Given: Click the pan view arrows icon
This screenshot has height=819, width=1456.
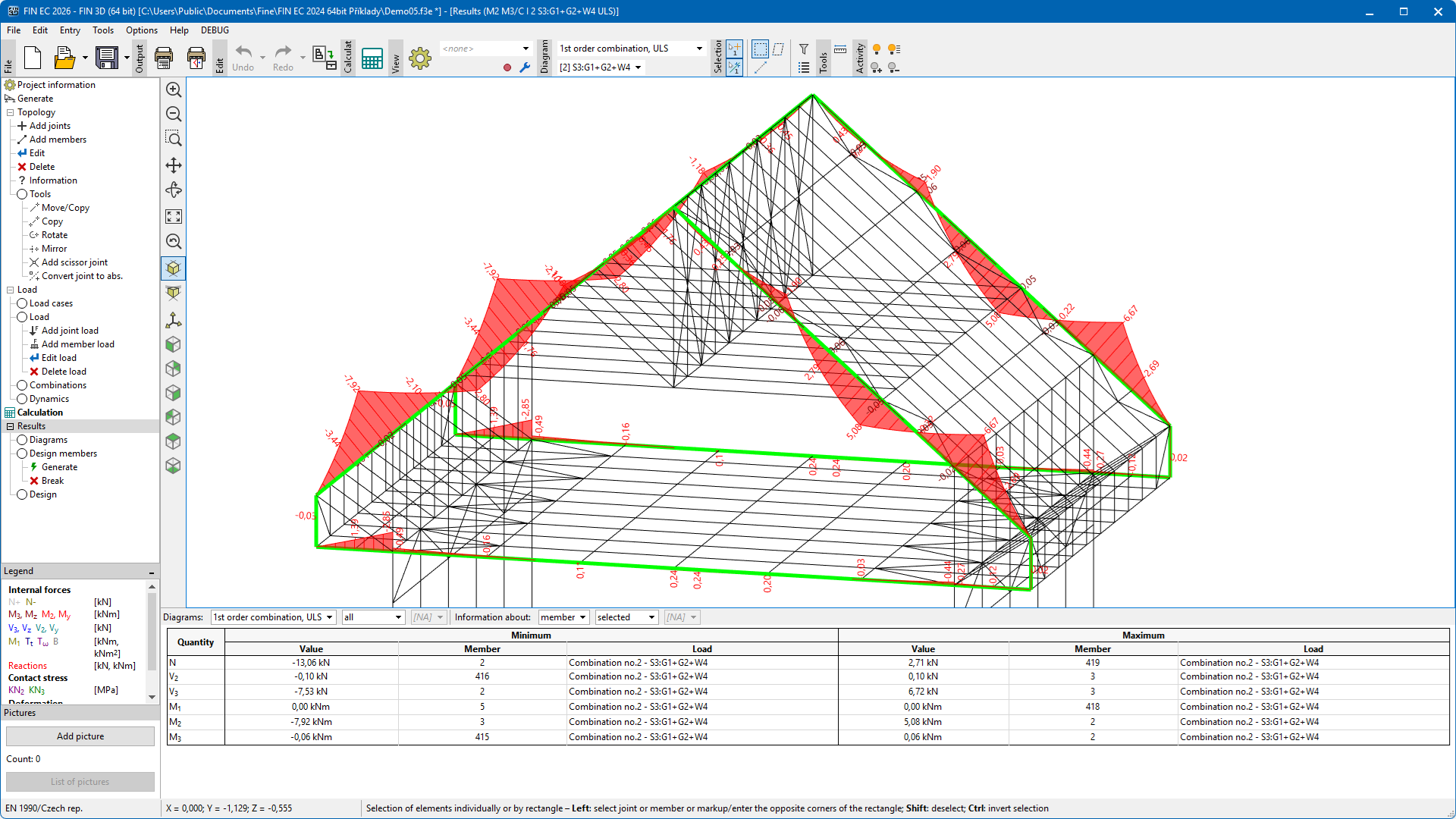Looking at the screenshot, I should pos(174,165).
